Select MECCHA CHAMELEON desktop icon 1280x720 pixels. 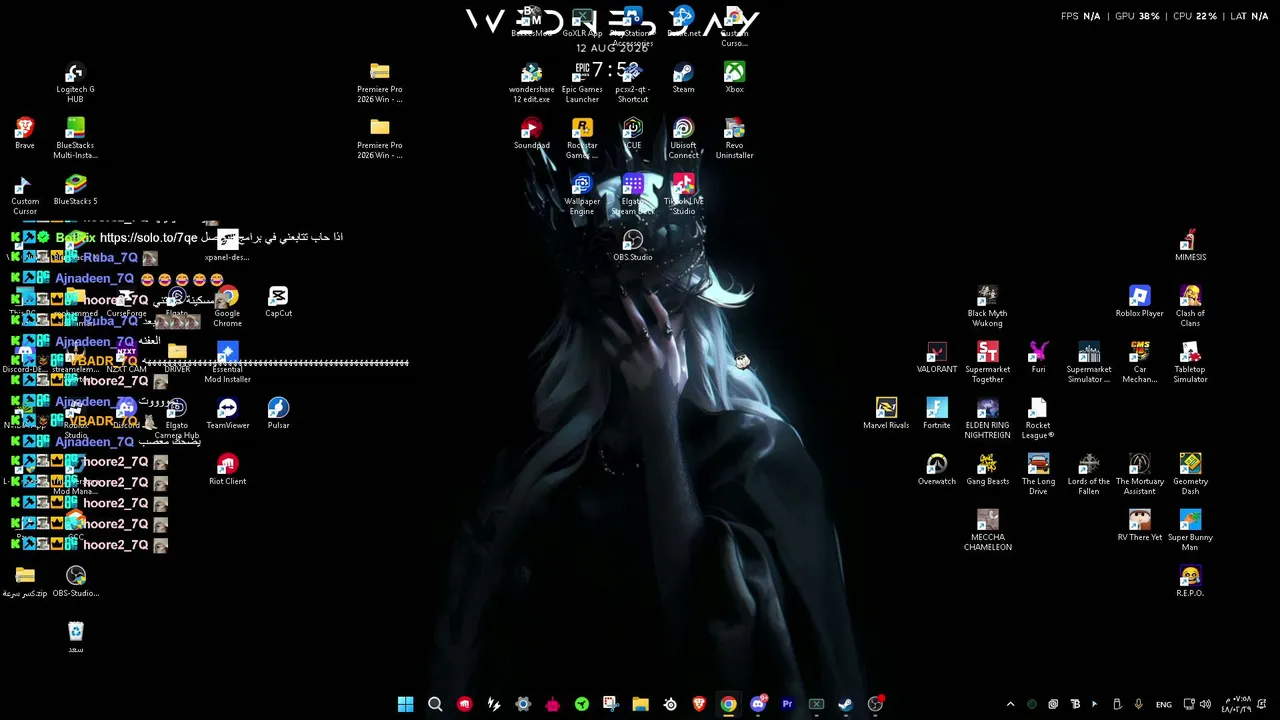987,531
